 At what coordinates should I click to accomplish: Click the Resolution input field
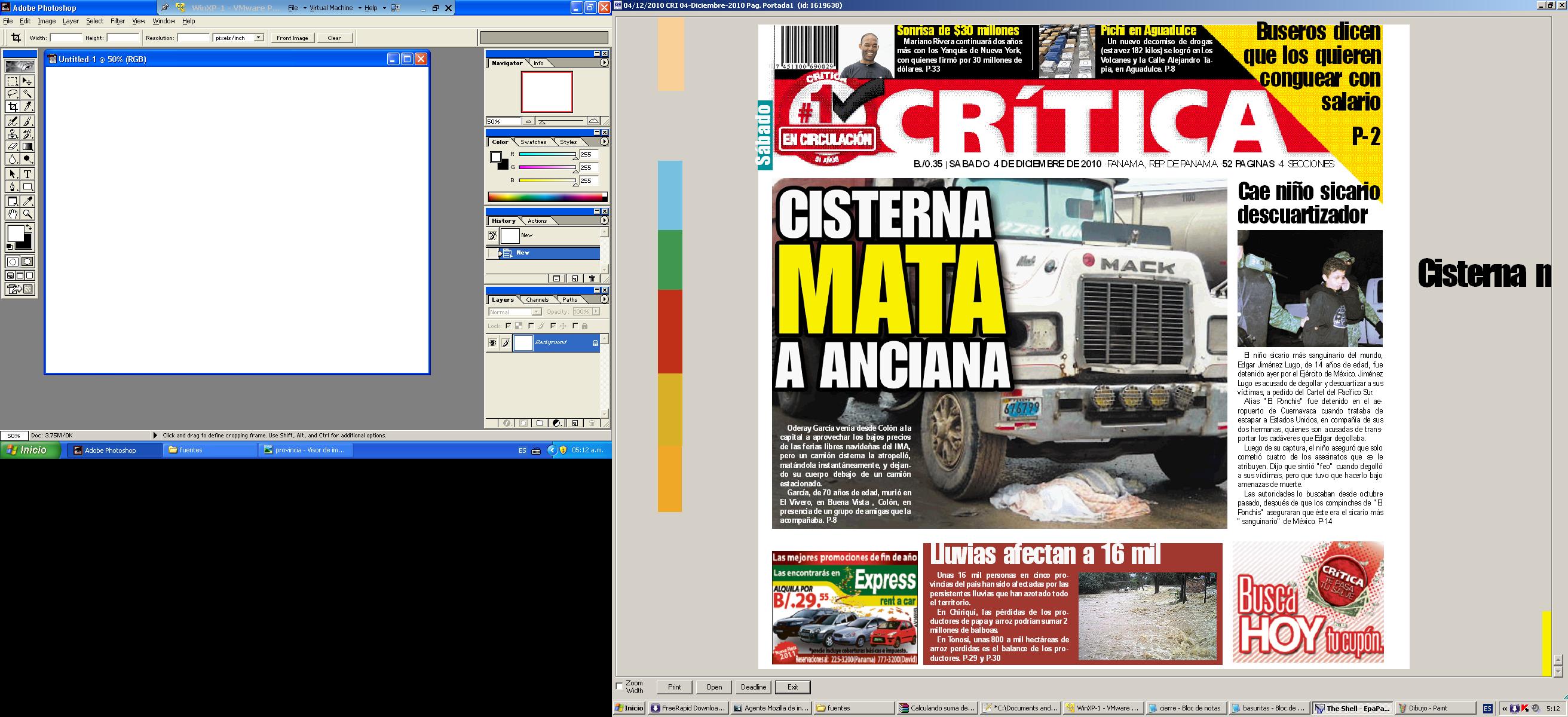tap(193, 38)
